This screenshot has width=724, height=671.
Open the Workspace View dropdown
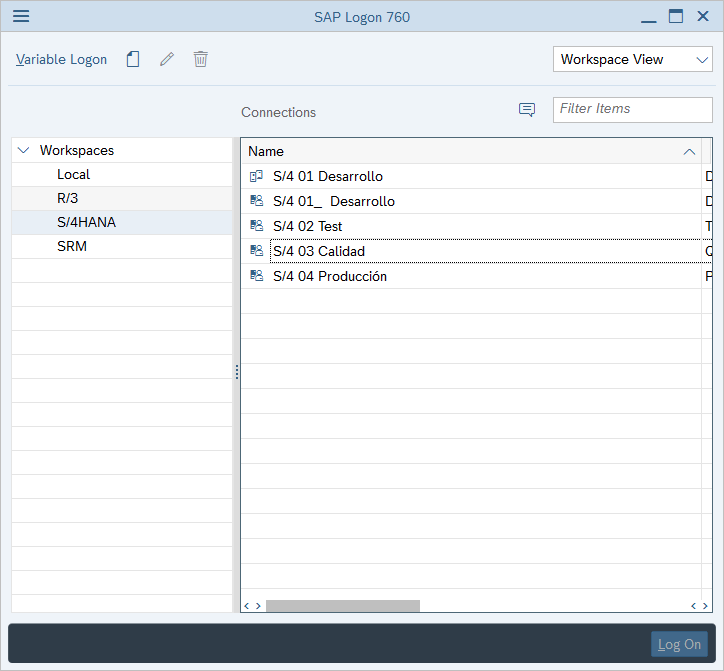click(x=632, y=59)
